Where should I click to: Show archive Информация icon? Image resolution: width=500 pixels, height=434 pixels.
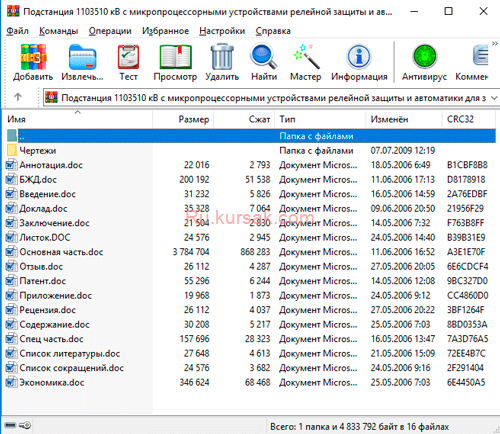[359, 57]
